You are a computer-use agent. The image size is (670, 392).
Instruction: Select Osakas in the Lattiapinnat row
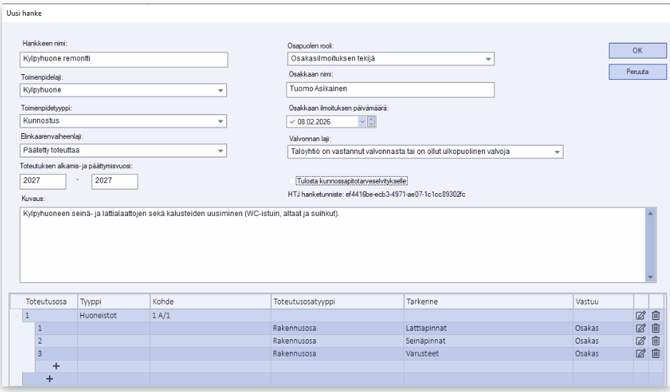[603, 328]
